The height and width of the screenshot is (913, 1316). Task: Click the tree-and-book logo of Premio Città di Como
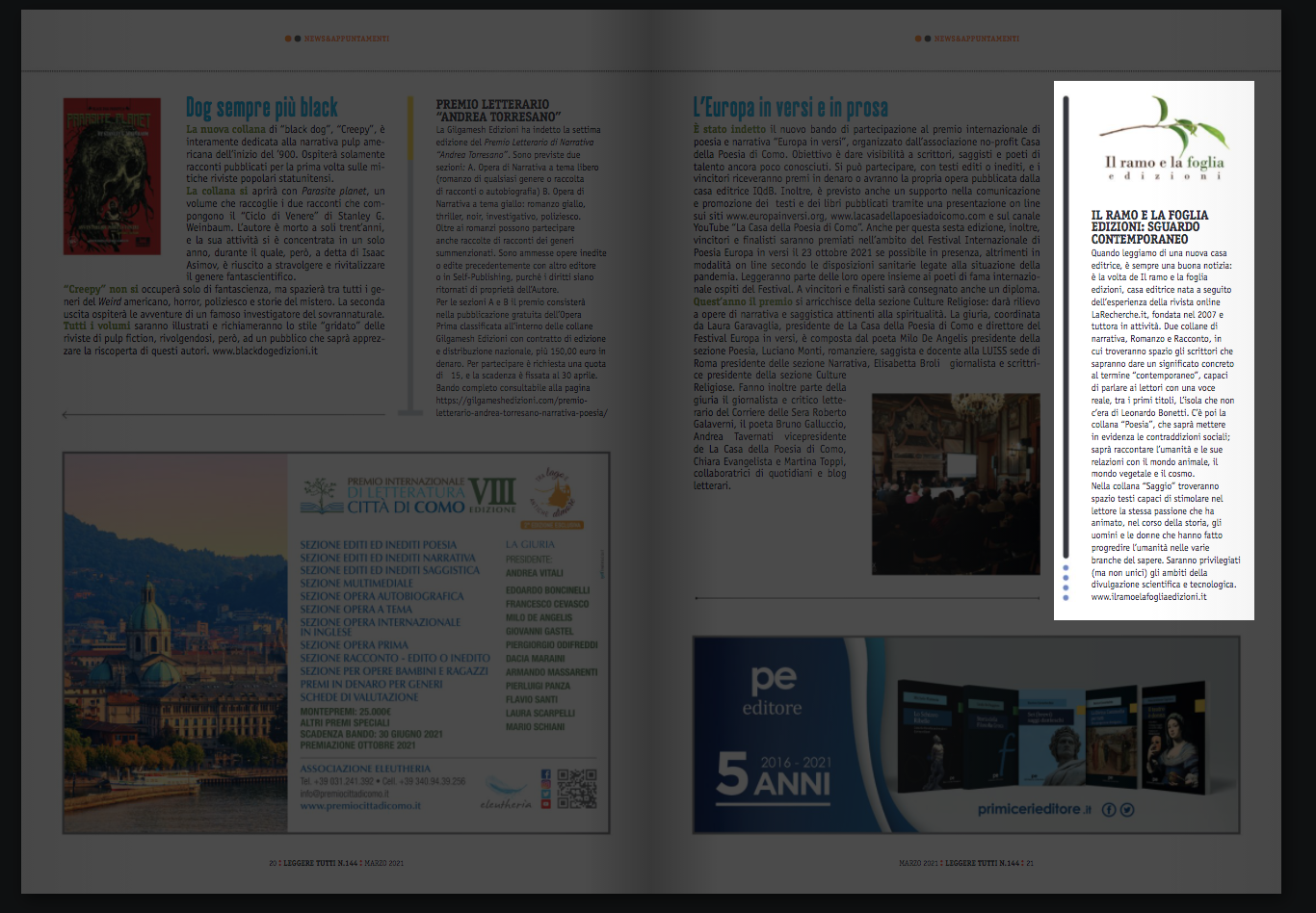click(324, 495)
